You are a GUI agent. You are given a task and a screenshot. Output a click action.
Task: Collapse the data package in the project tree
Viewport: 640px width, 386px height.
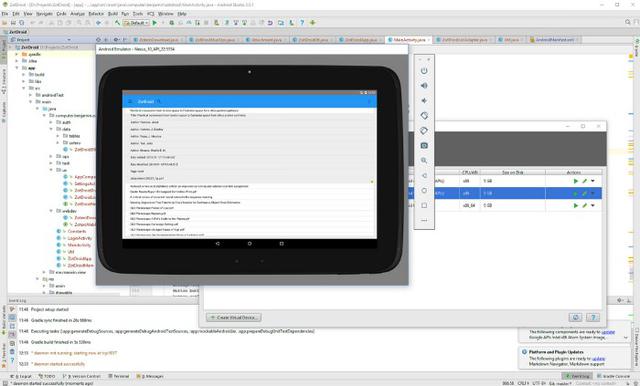point(51,129)
